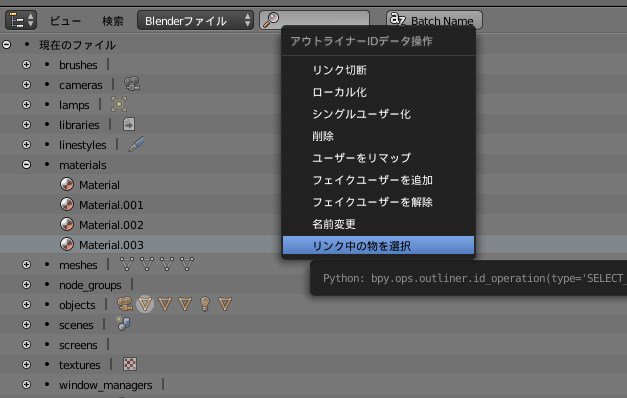The width and height of the screenshot is (627, 398).
Task: Click the highlighted mesh object icon in objects row
Action: 145,304
